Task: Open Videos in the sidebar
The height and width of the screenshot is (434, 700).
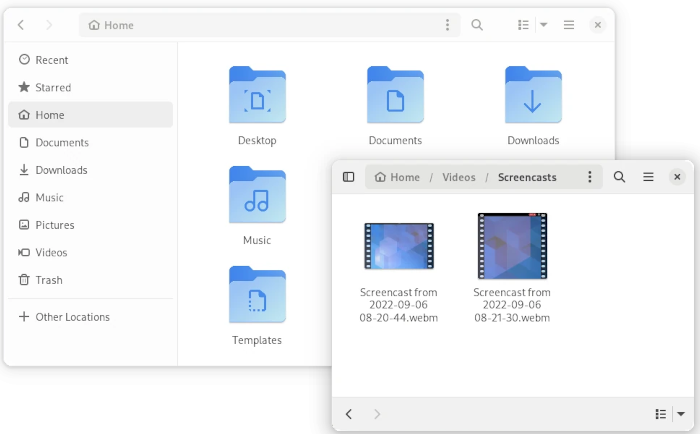Action: tap(90, 253)
